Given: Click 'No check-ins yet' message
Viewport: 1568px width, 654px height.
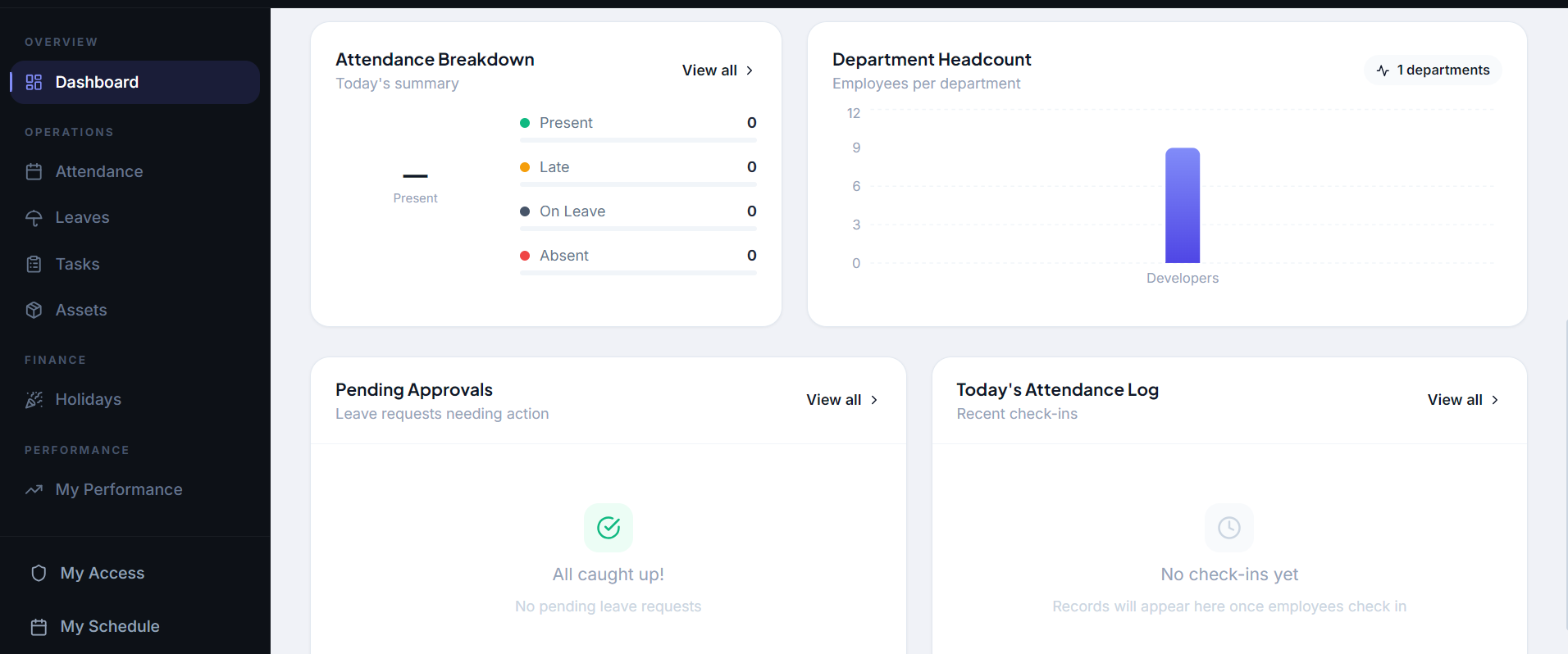Looking at the screenshot, I should (1229, 575).
